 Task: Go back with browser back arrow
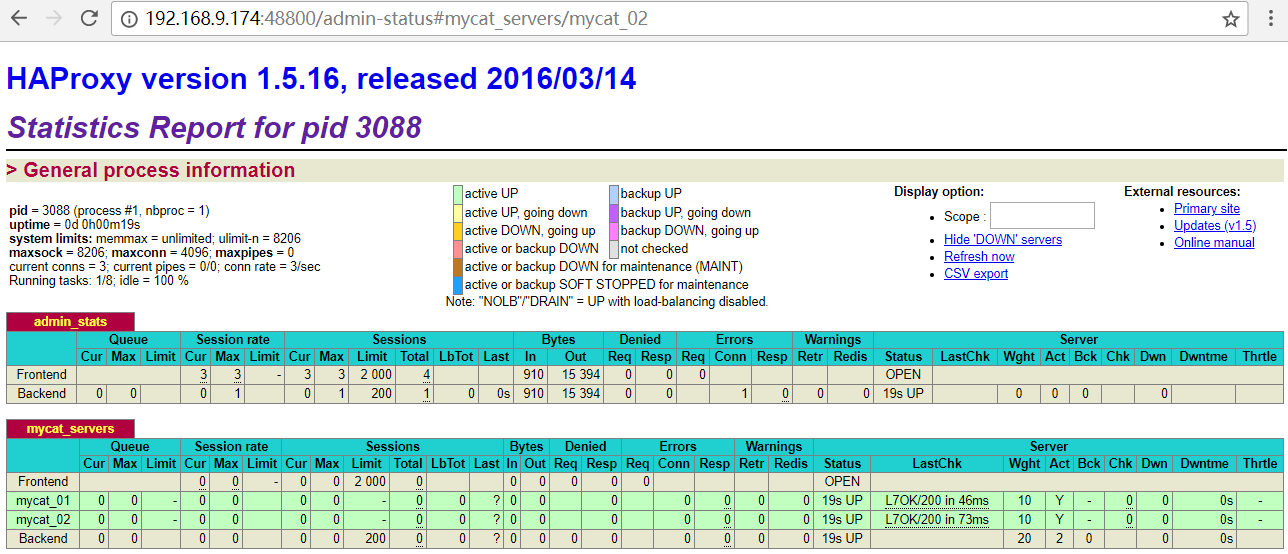pyautogui.click(x=19, y=18)
